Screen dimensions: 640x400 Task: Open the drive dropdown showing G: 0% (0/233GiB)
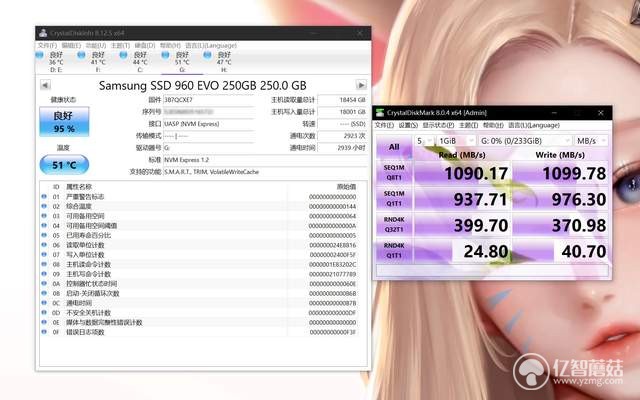tap(525, 141)
